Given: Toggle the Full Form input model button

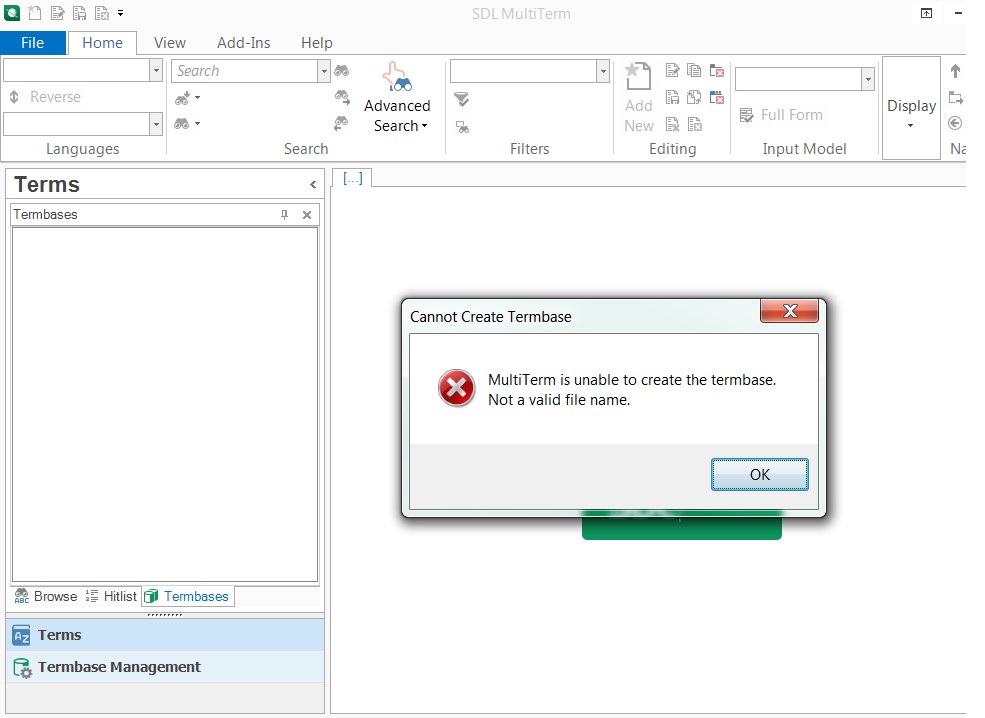Looking at the screenshot, I should click(781, 115).
